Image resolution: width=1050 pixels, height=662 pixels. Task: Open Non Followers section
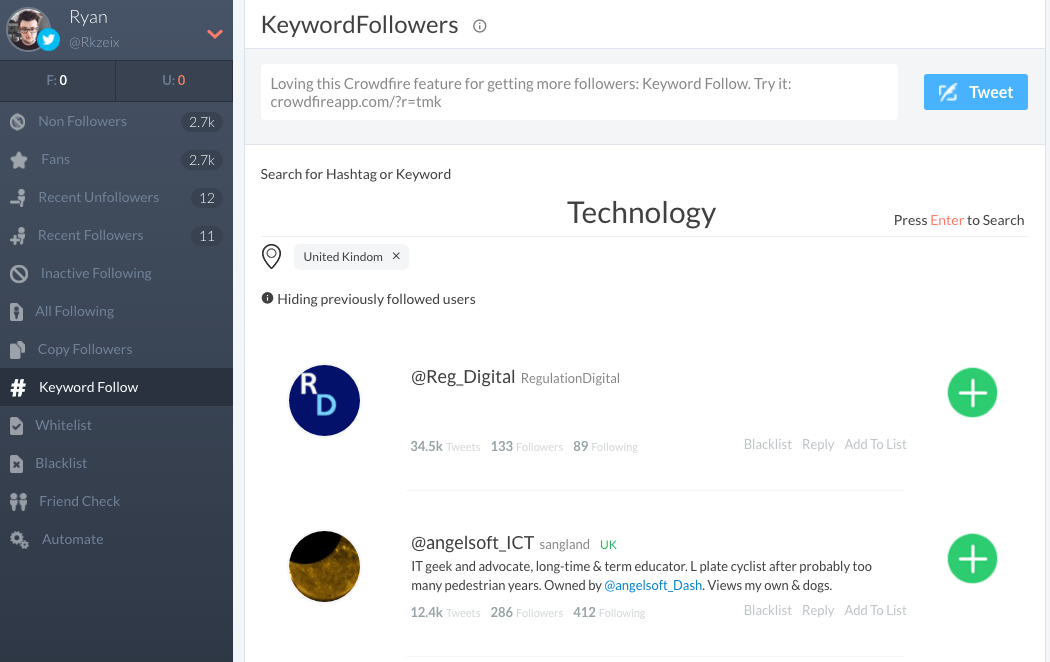click(117, 121)
